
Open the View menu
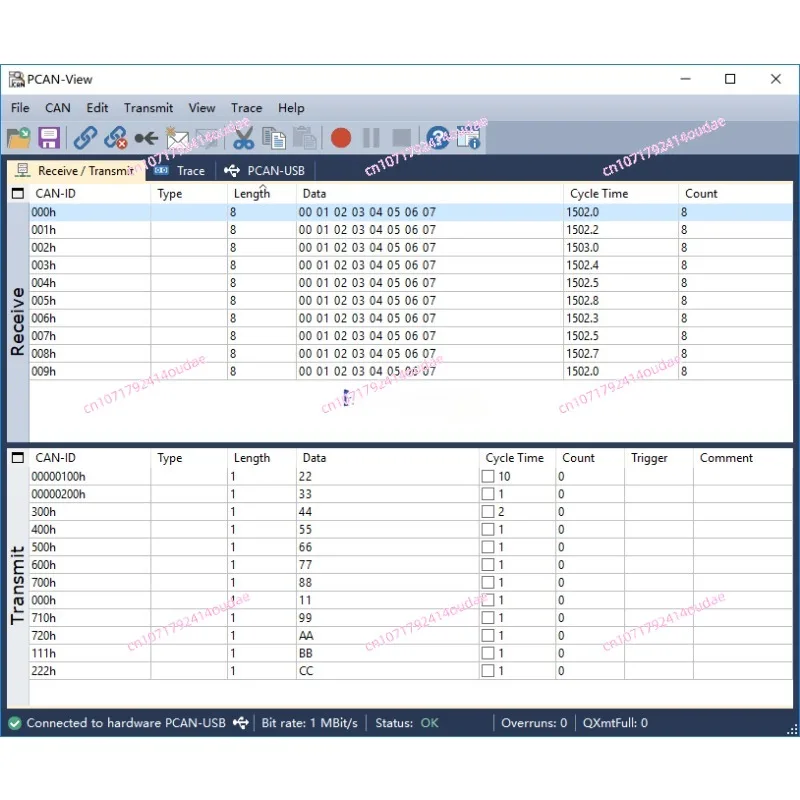[x=202, y=108]
